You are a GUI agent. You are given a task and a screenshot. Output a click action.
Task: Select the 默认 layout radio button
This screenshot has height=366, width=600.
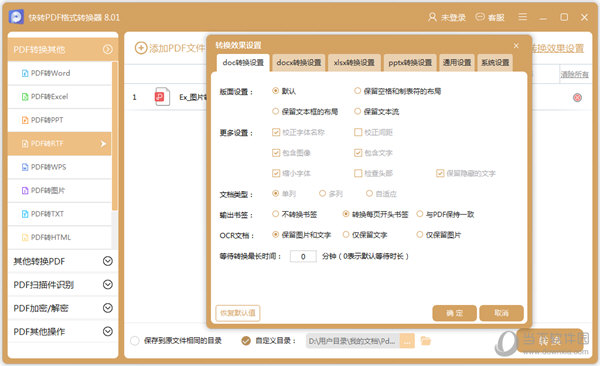[275, 91]
